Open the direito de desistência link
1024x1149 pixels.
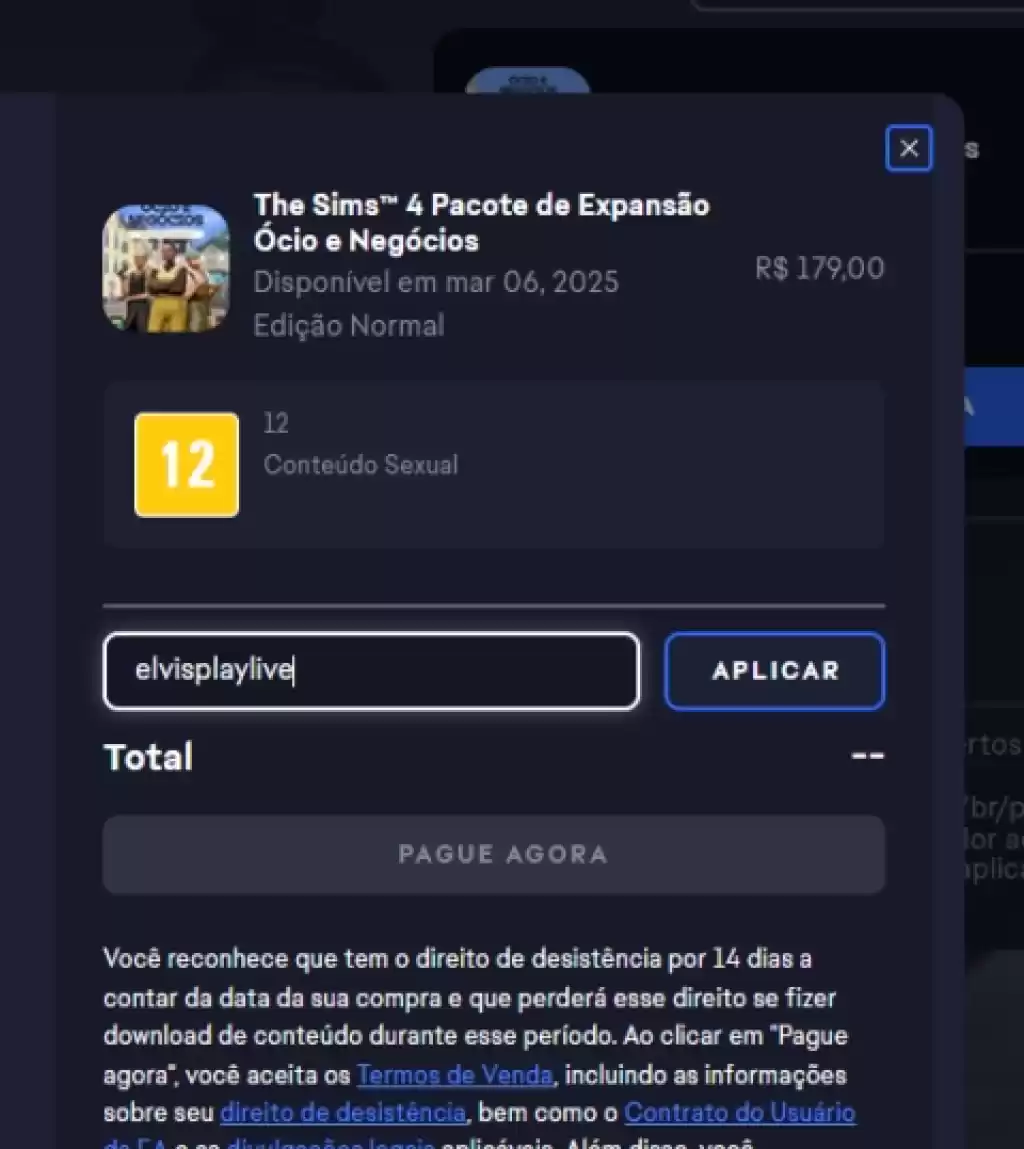pos(342,1112)
